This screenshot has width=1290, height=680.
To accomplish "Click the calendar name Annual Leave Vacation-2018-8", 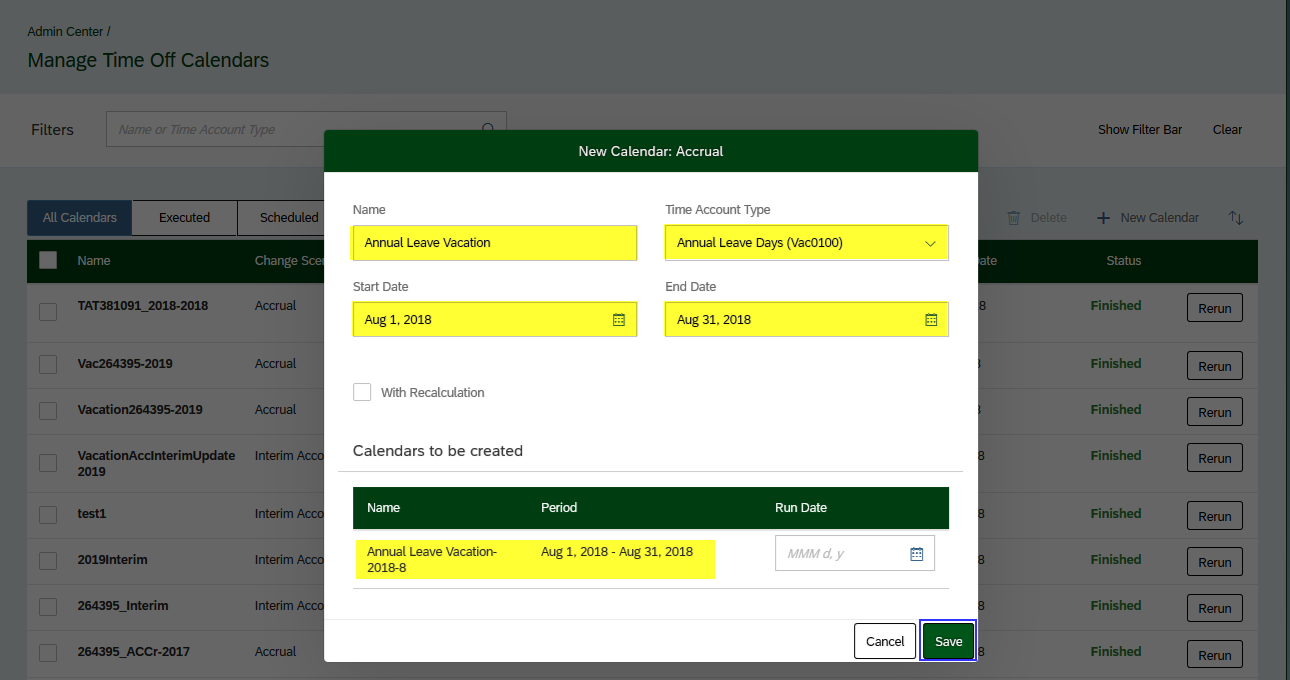I will 432,560.
